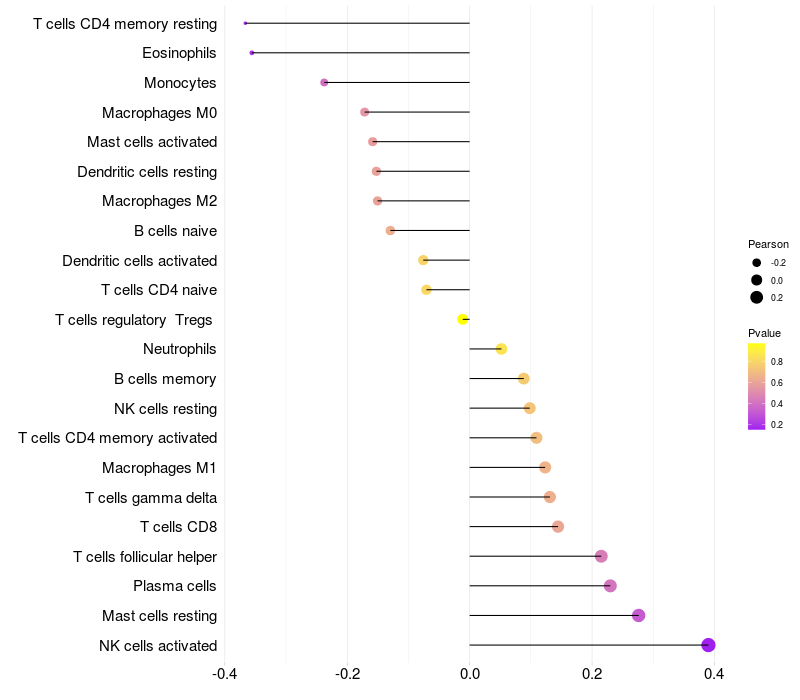Viewport: 800px width, 700px height.
Task: Select the Eosinophils data point
Action: click(x=252, y=52)
